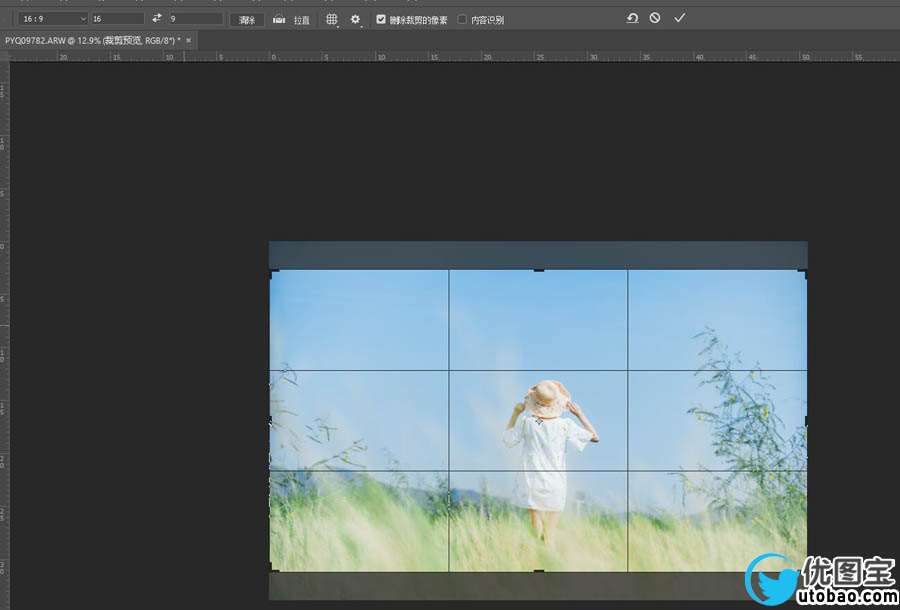Toggle 删除裁剪的像素 checkbox
The height and width of the screenshot is (610, 900).
(381, 20)
